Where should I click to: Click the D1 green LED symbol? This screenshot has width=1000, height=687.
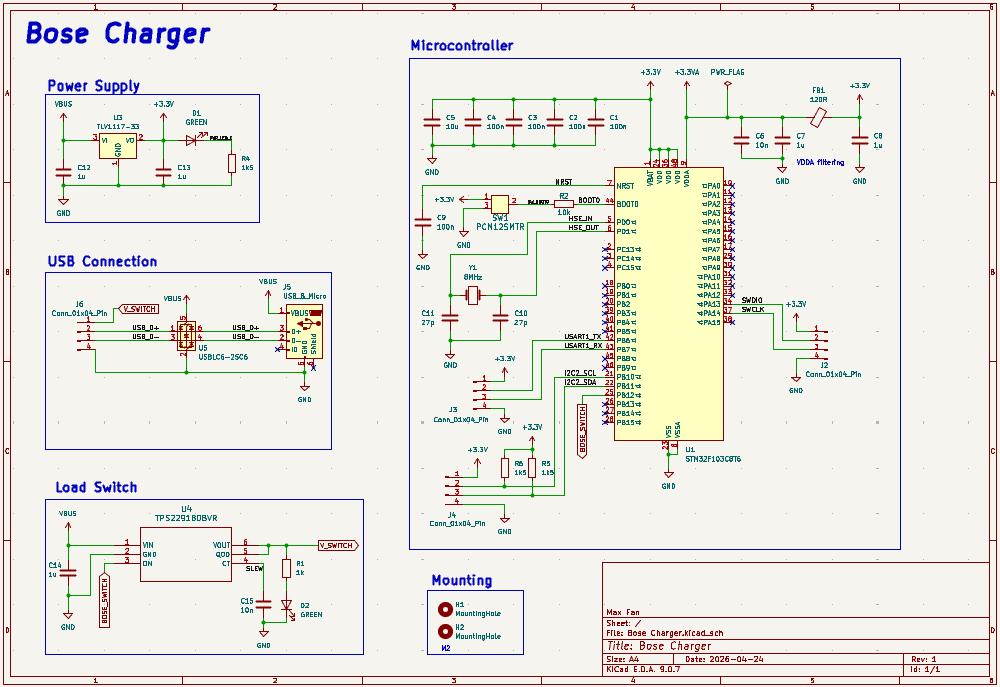(191, 140)
